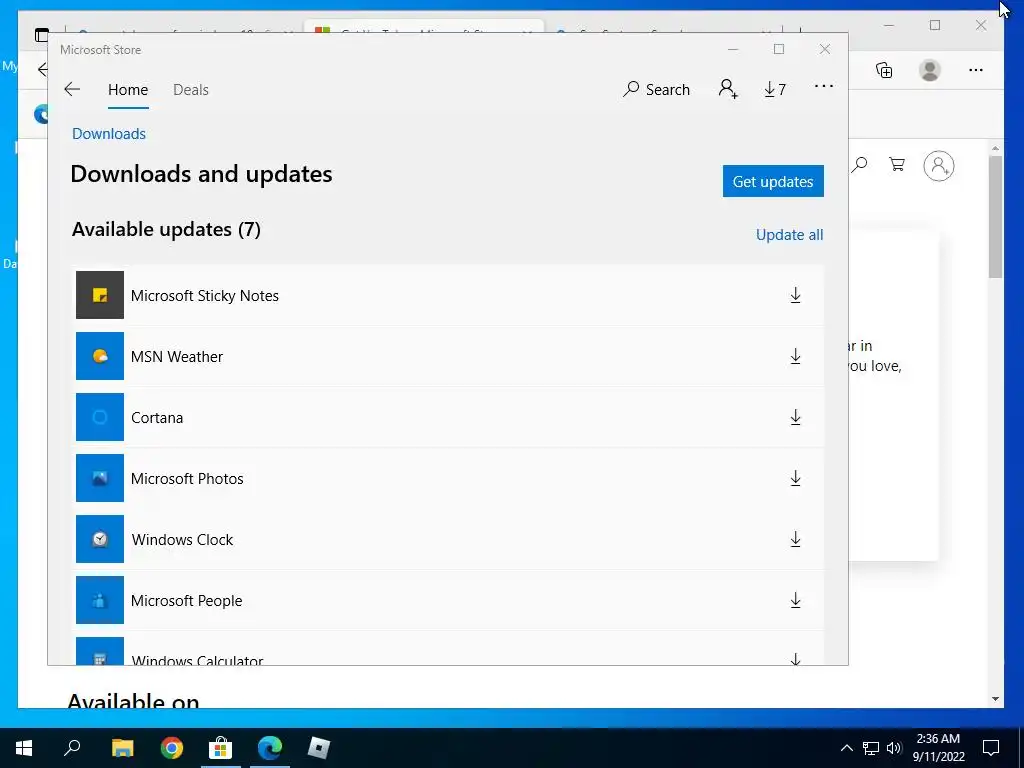Open the MSN Weather app icon

(x=100, y=356)
